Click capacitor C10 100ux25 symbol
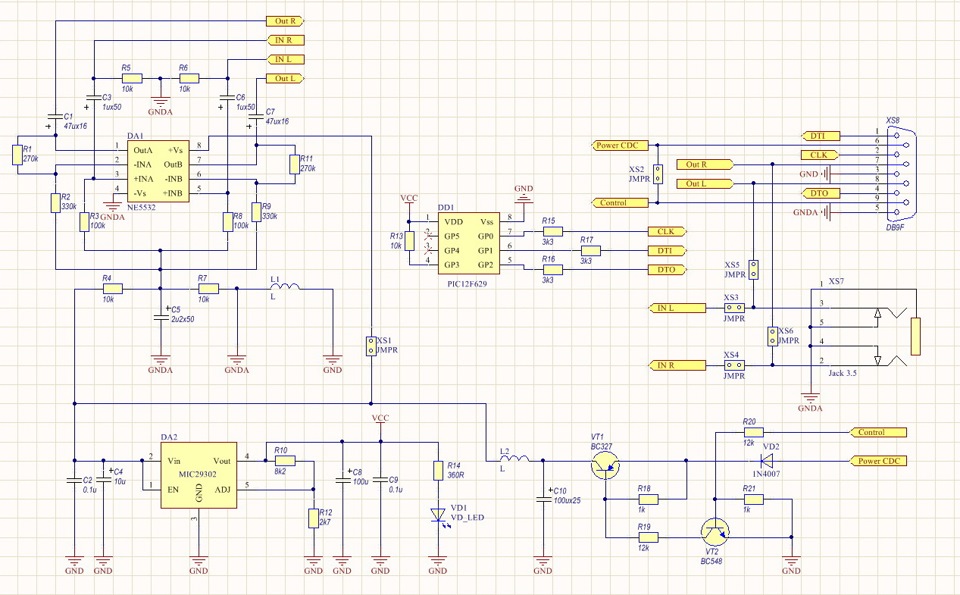Viewport: 960px width, 595px height. click(542, 500)
